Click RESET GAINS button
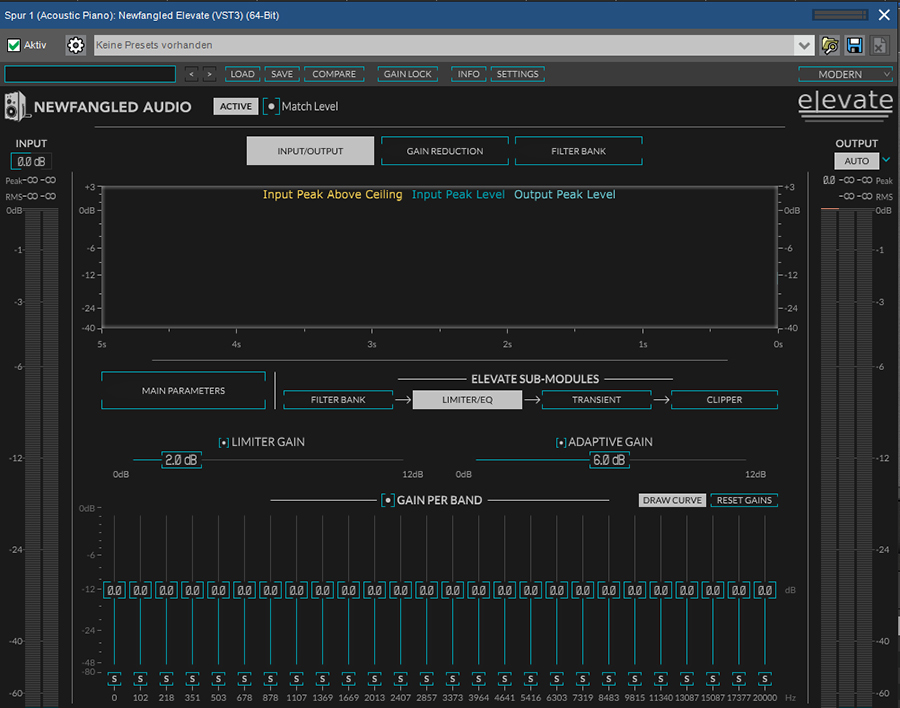 click(744, 500)
